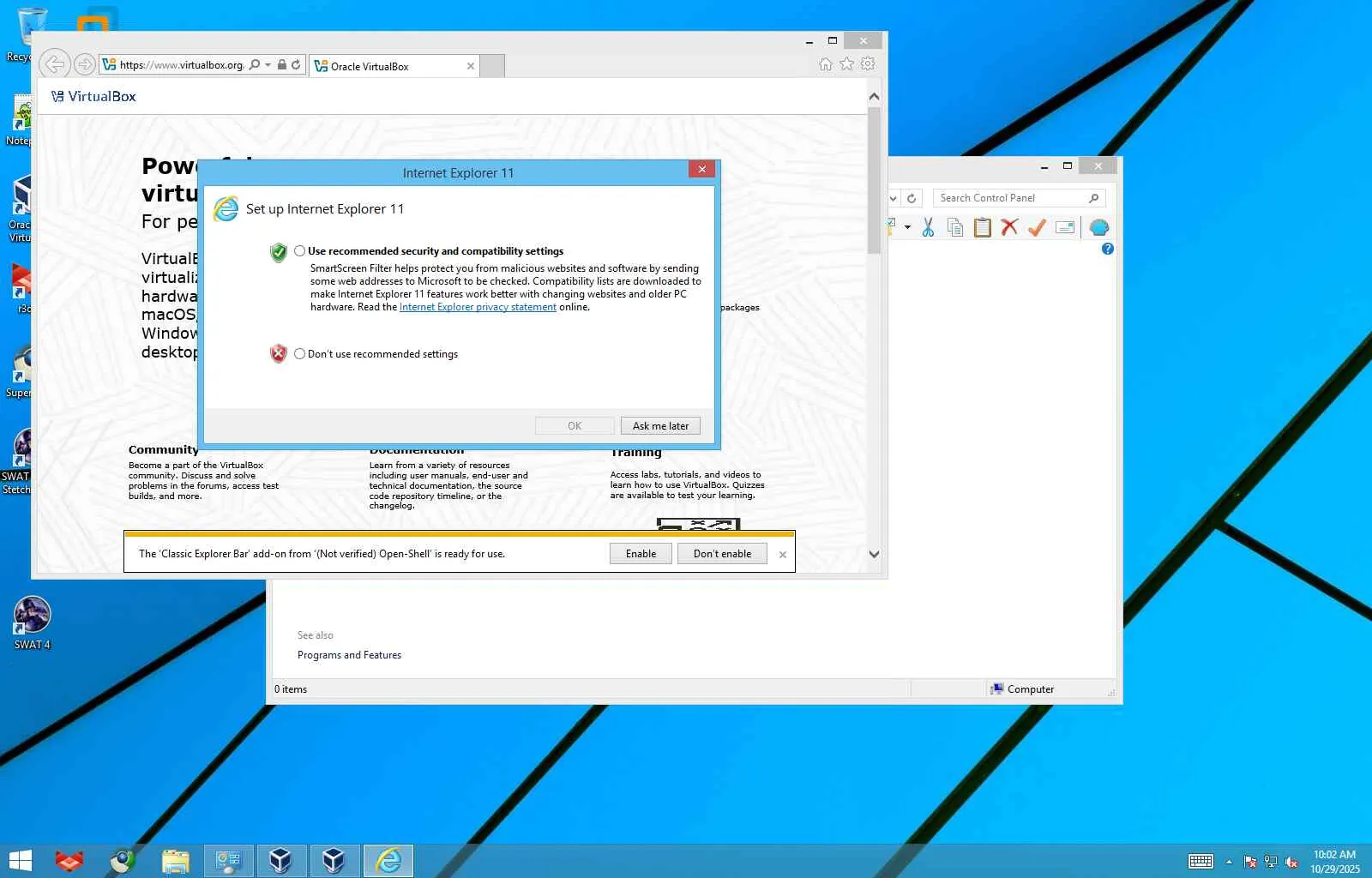Expand the Control Panel address dropdown chevron

coord(893,198)
